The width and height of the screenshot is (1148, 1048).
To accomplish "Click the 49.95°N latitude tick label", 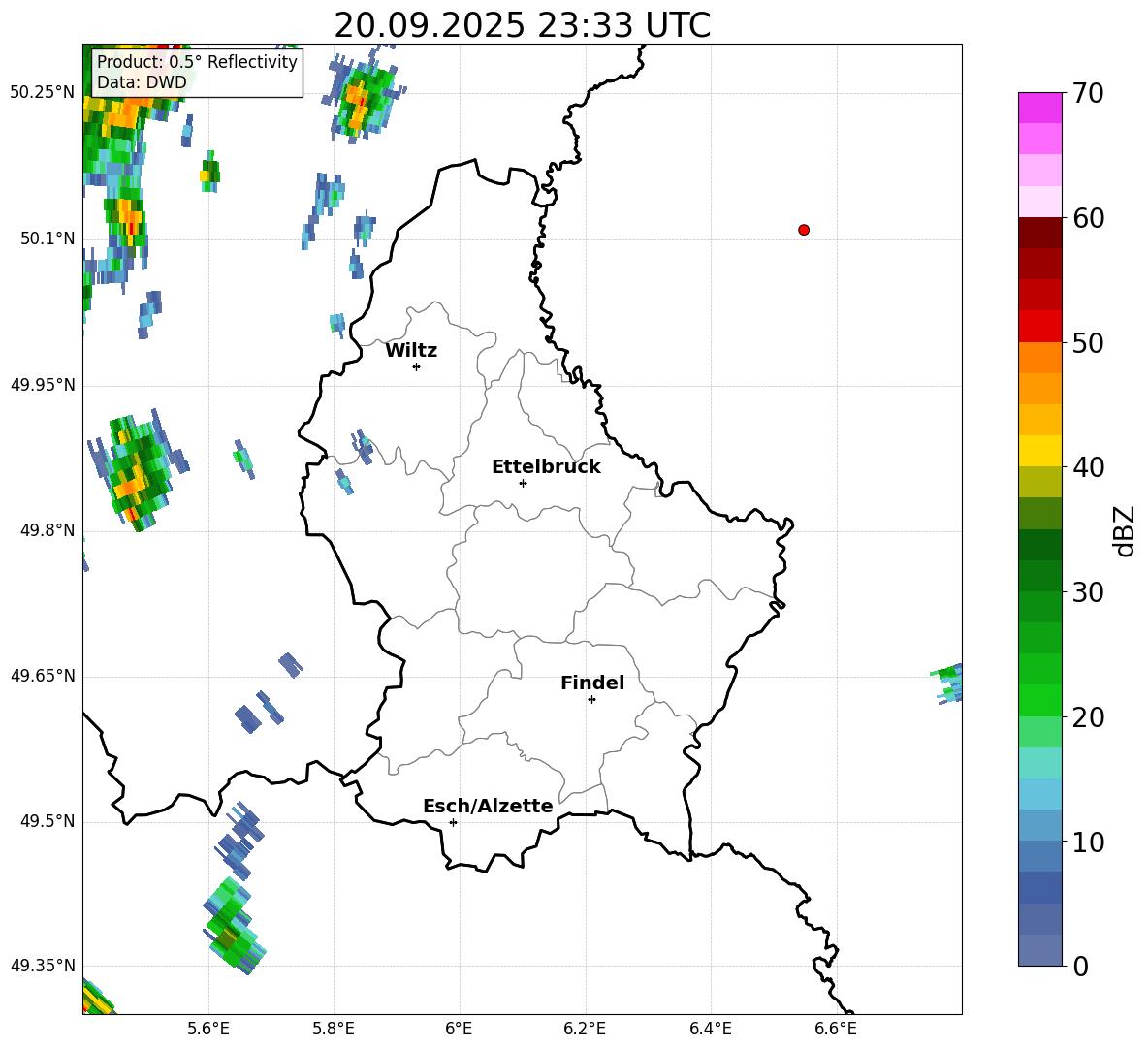I will (x=44, y=385).
